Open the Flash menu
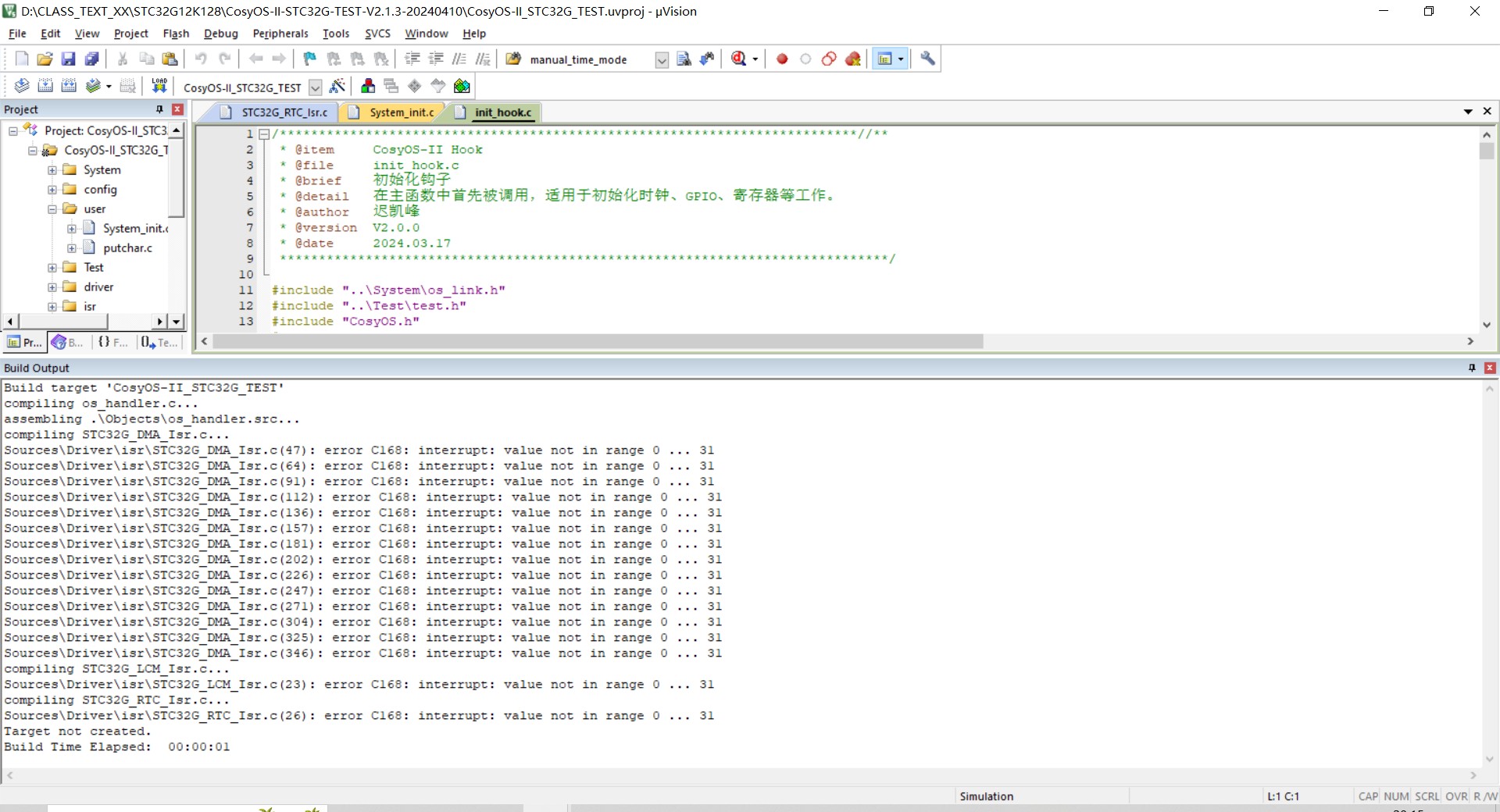Viewport: 1500px width, 812px height. point(176,34)
